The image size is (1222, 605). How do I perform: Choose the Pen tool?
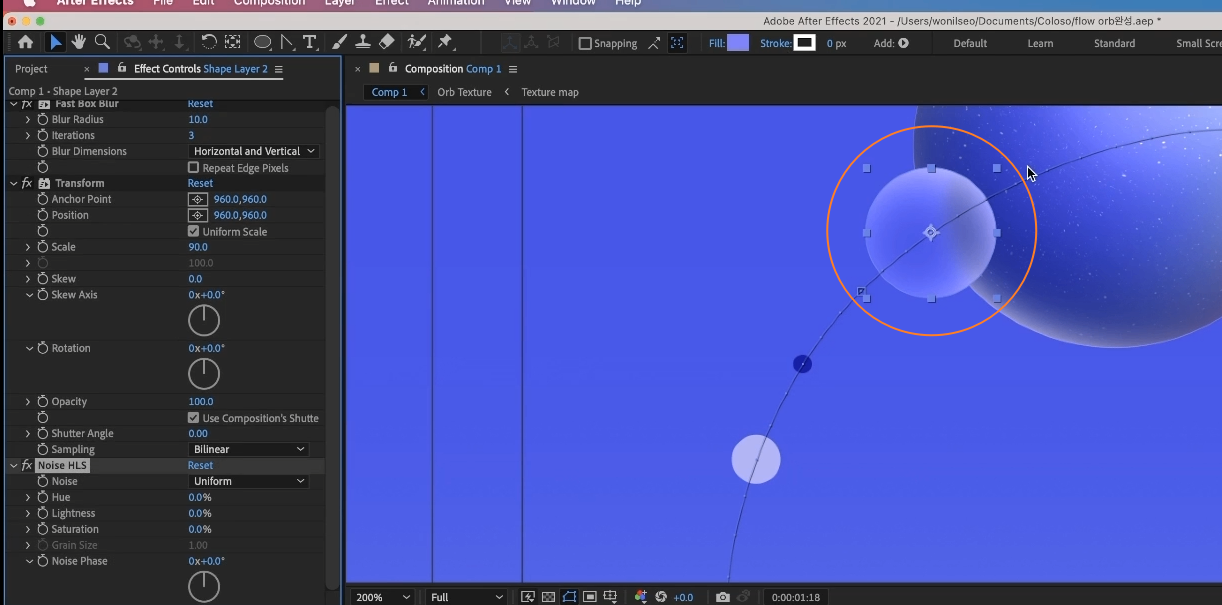point(287,42)
